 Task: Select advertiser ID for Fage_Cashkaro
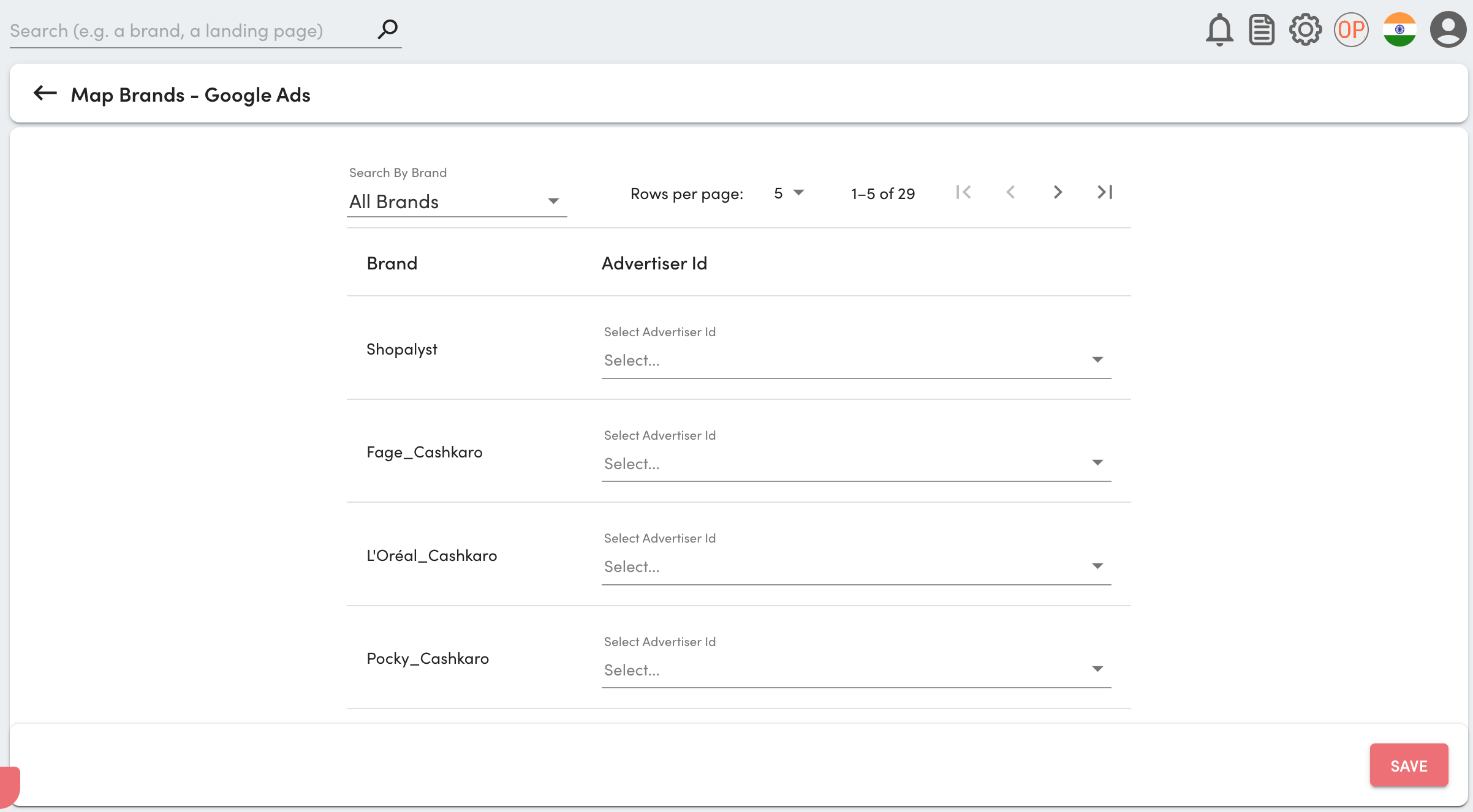point(855,464)
